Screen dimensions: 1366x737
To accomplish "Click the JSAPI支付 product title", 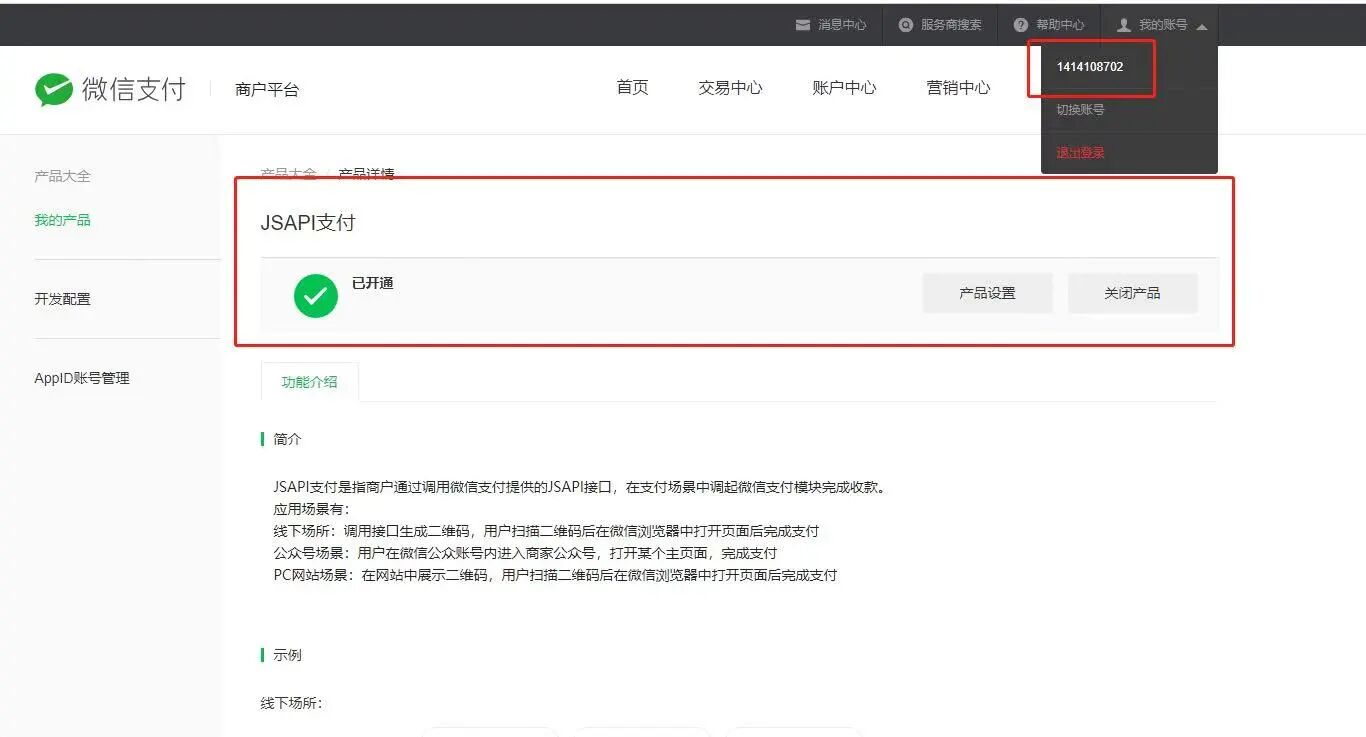I will click(308, 222).
